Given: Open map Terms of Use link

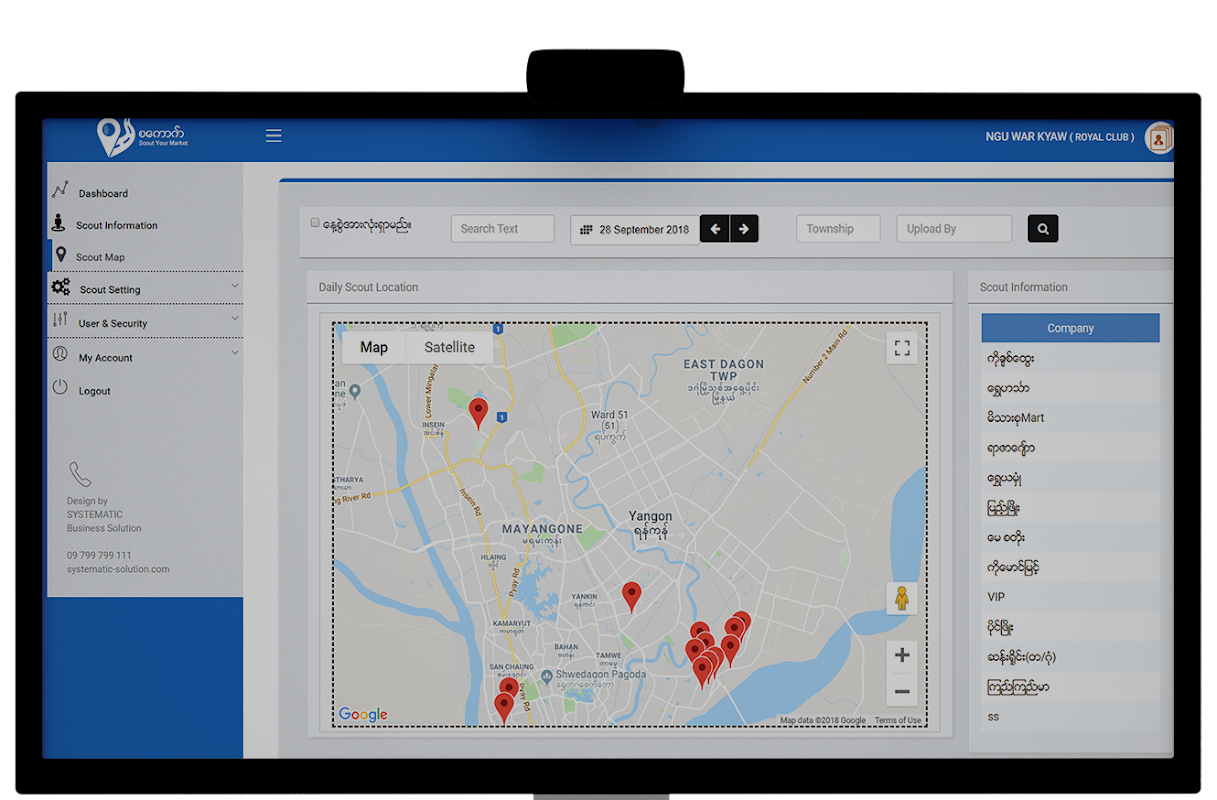Looking at the screenshot, I should pyautogui.click(x=898, y=720).
